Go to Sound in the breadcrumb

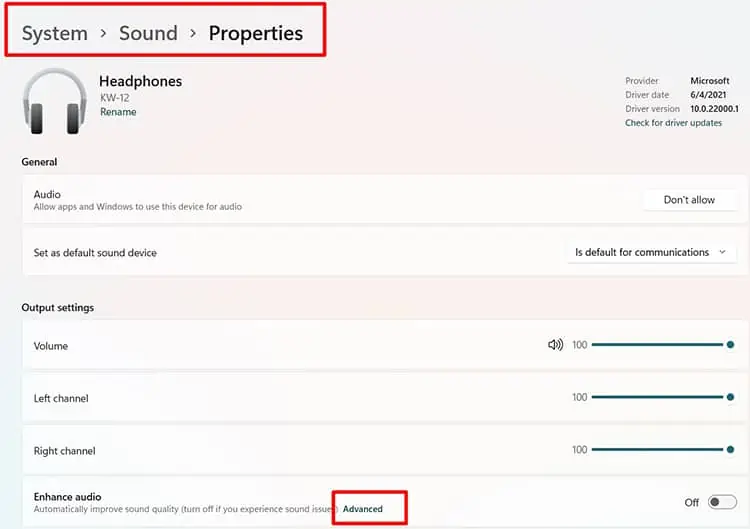[148, 33]
